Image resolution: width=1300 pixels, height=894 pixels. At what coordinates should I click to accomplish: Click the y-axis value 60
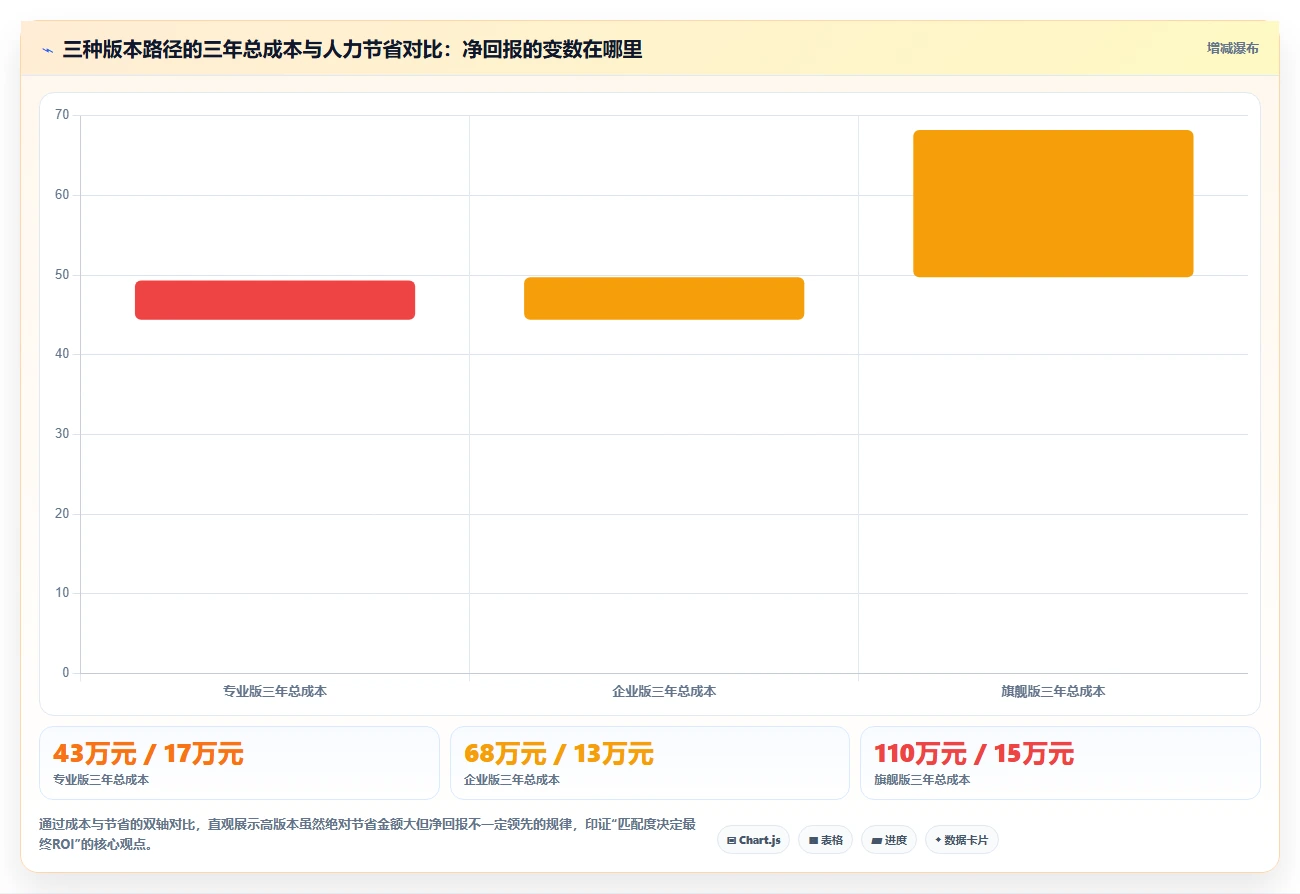coord(62,195)
